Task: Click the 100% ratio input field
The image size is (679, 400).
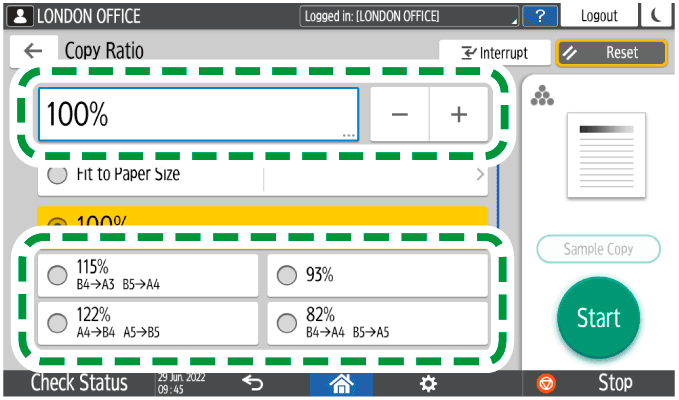Action: coord(197,114)
